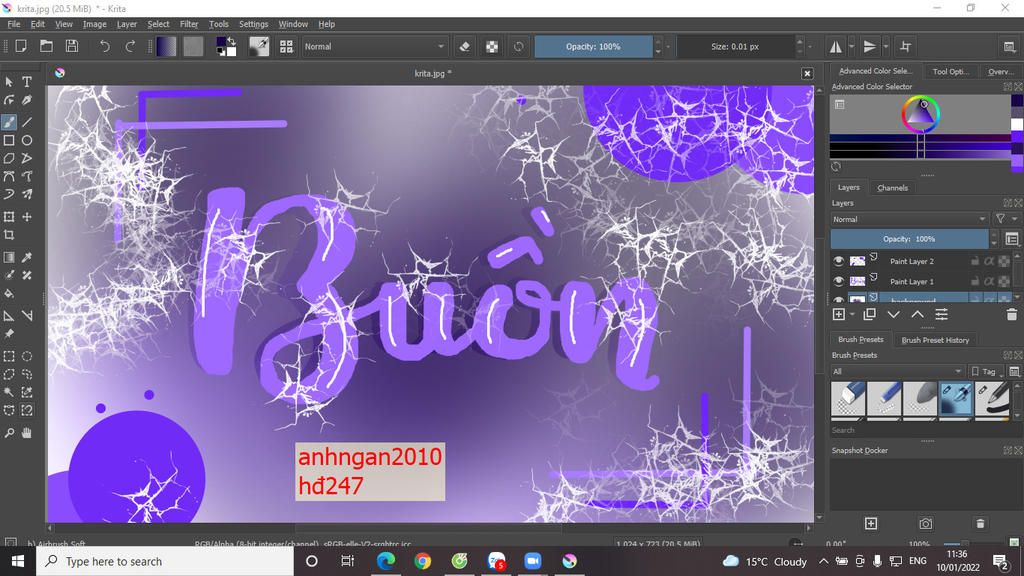Select the Fill bucket tool
The image size is (1024, 576).
point(9,294)
